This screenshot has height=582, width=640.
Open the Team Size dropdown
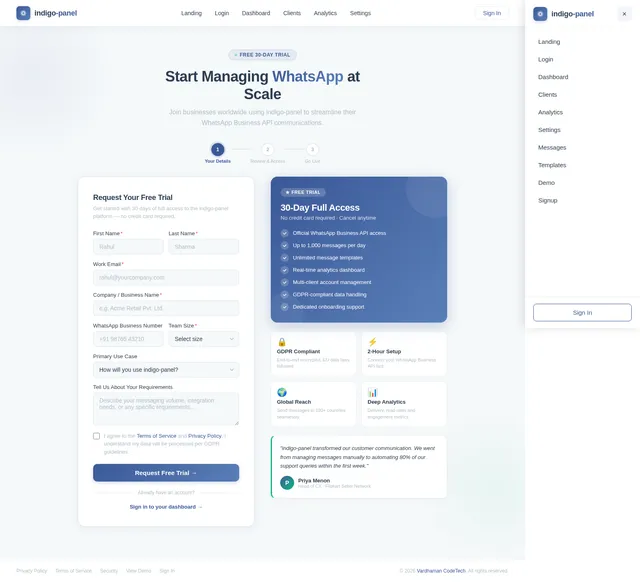click(x=204, y=339)
